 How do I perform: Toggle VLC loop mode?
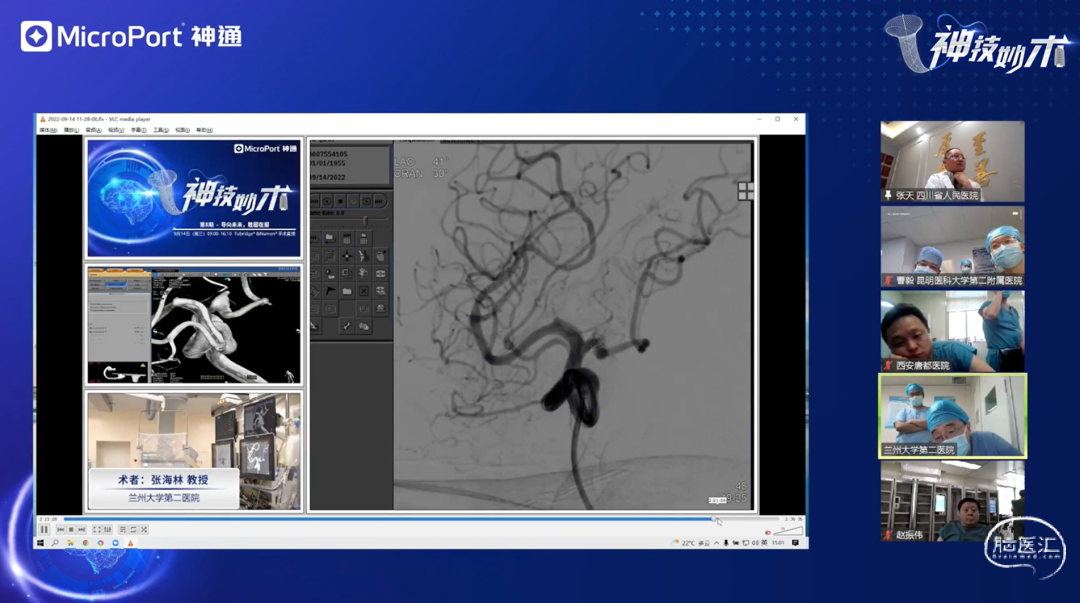coord(134,529)
